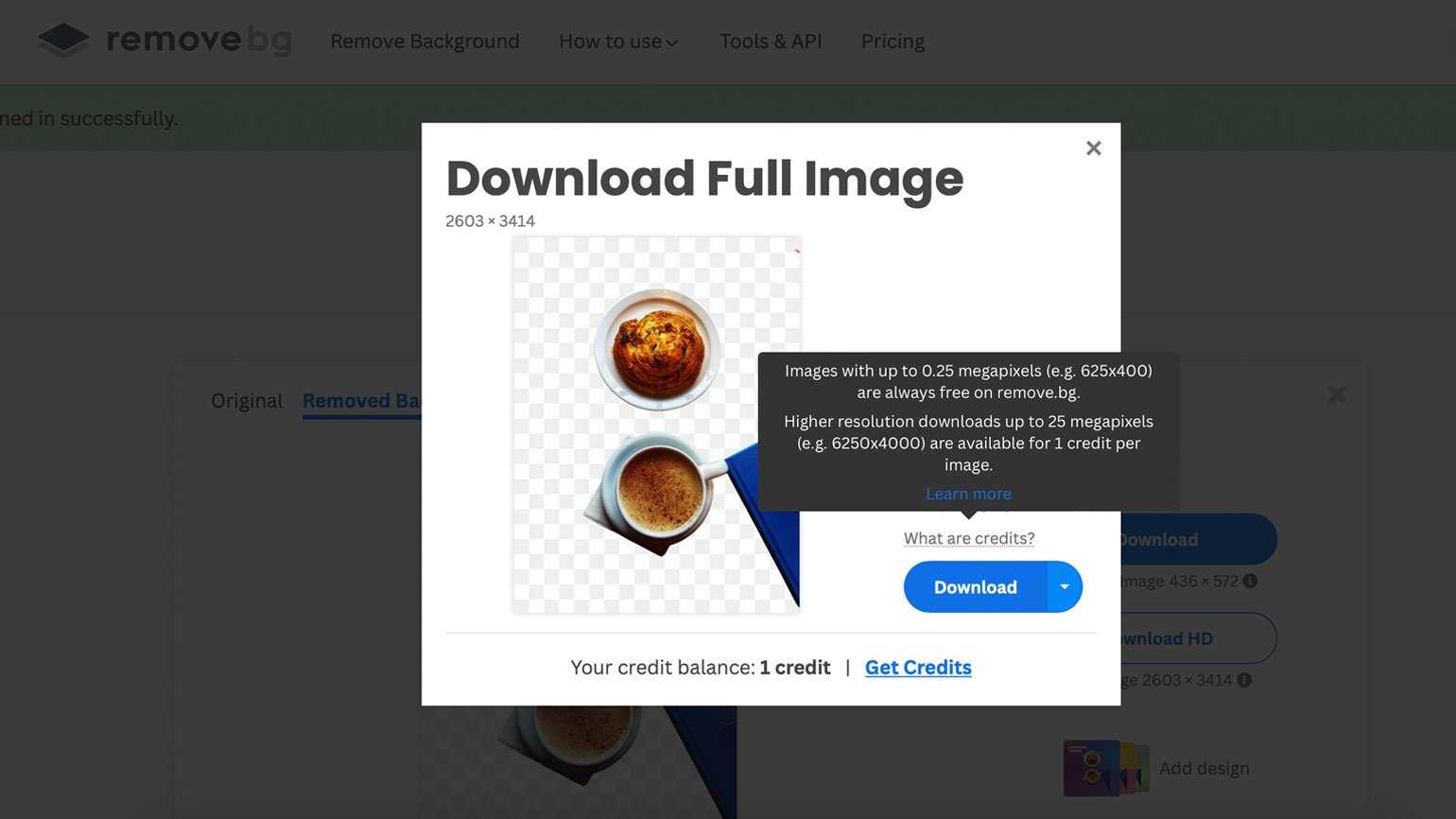Click the What are credits? link
The image size is (1456, 819).
coord(968,538)
